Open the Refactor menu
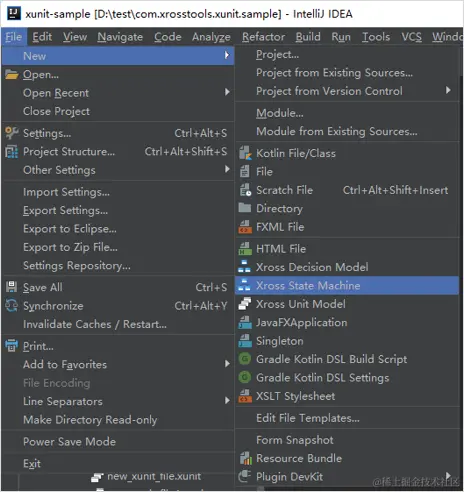 tap(263, 37)
